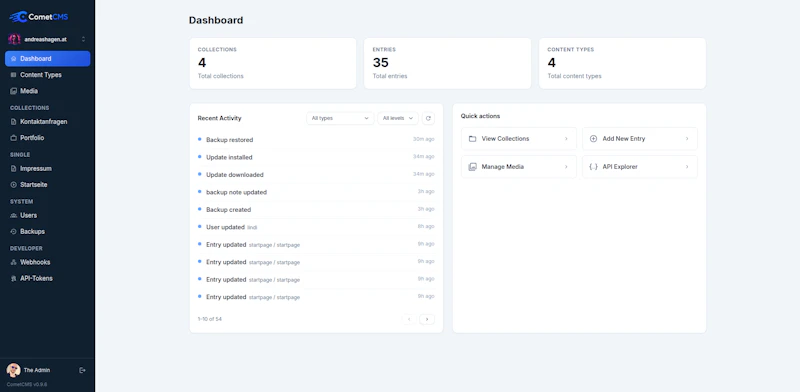Open the Dashboard menu item
The height and width of the screenshot is (392, 800).
(47, 59)
